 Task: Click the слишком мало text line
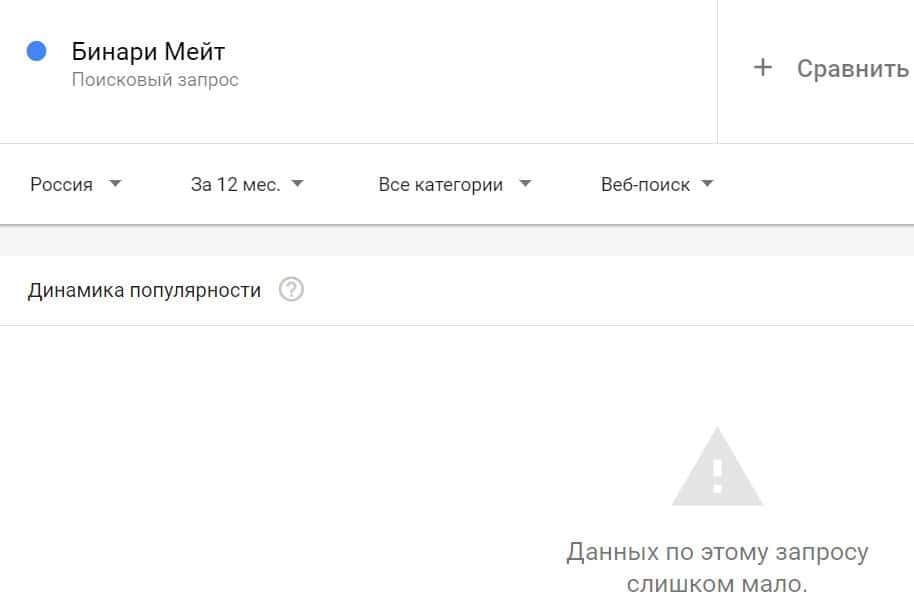point(716,583)
